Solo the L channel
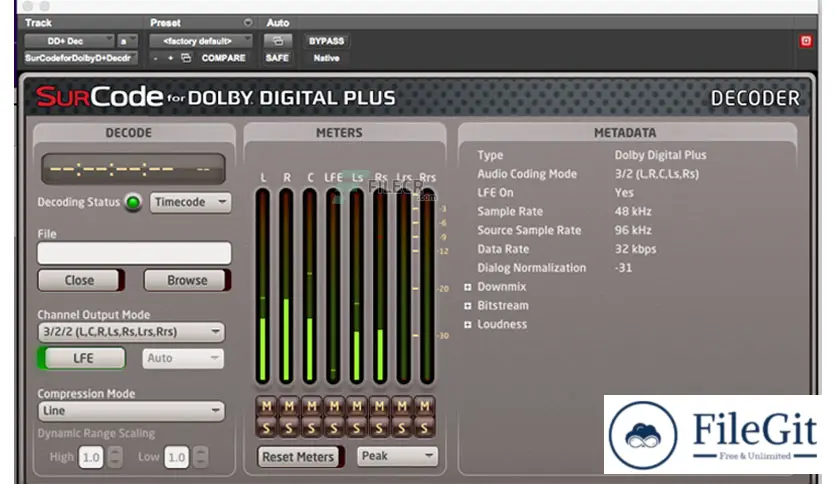This screenshot has height=484, width=836. click(266, 427)
